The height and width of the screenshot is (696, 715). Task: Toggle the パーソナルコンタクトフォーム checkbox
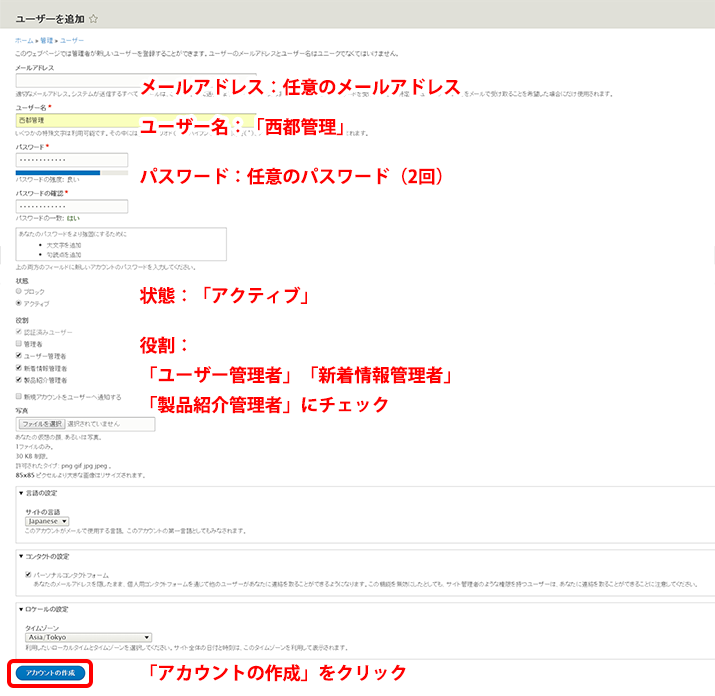coord(28,575)
